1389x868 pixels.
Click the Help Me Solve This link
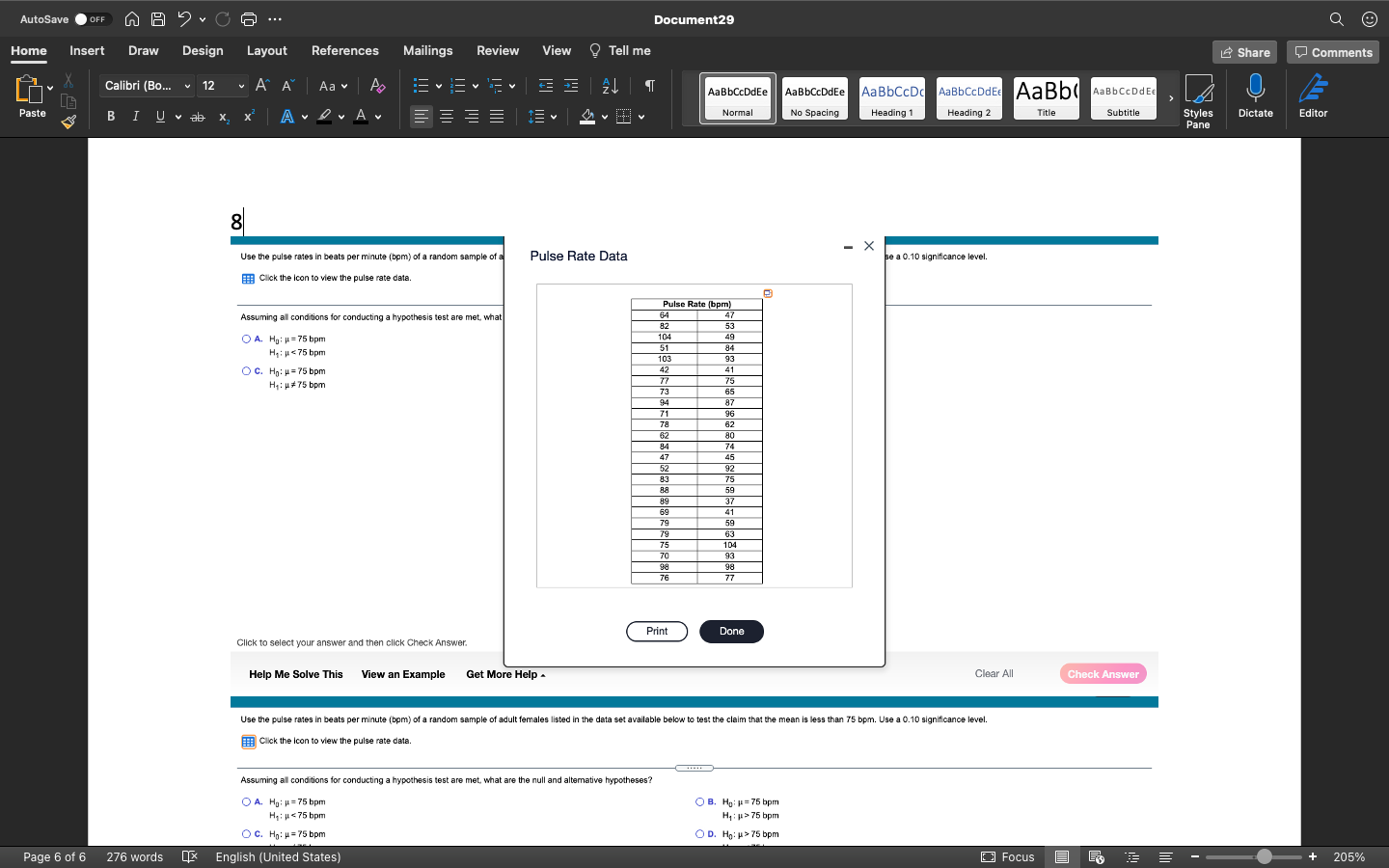tap(295, 674)
